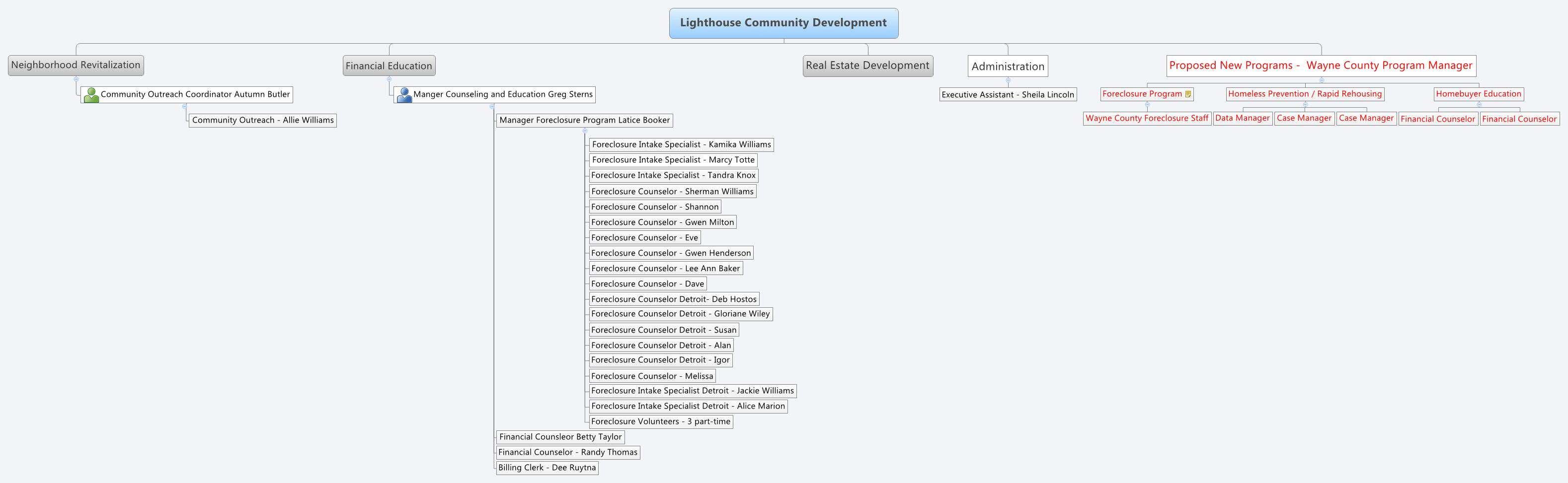This screenshot has width=1568, height=483.
Task: Select Foreclosure Intake Specialist - Marcy Totte
Action: pyautogui.click(x=673, y=160)
